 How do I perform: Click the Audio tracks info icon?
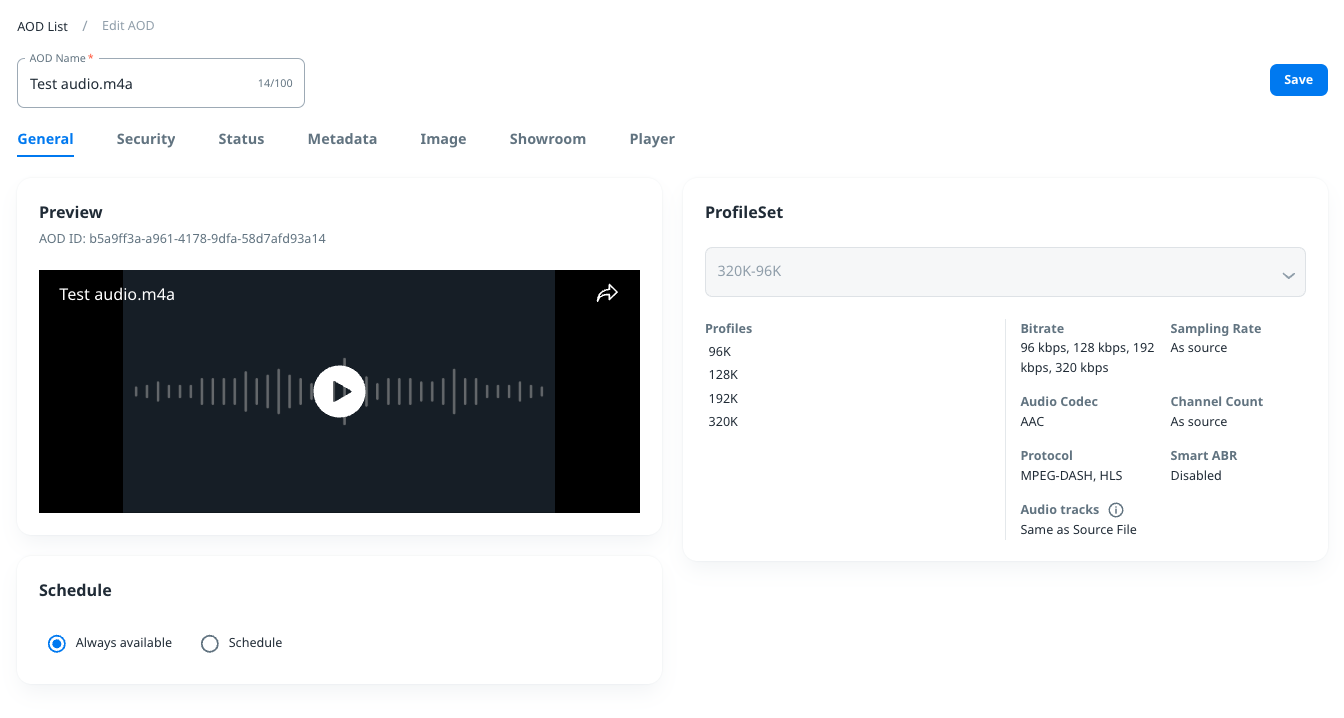pos(1116,510)
